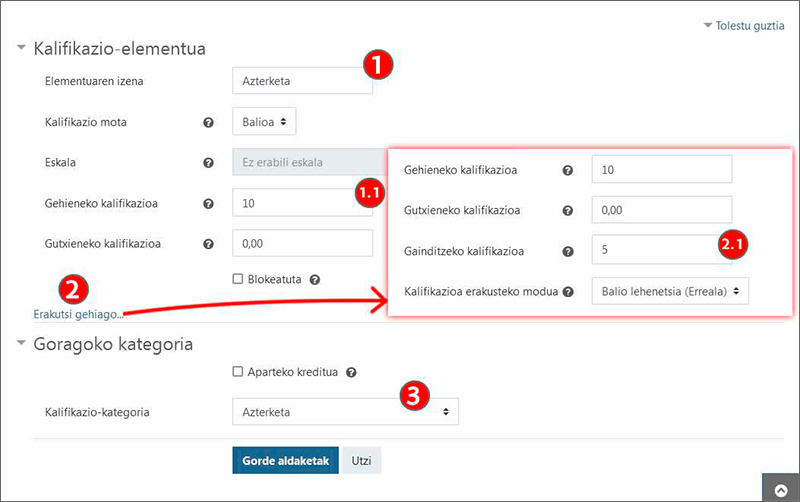Collapse the Kalifikazio-elementua section

(x=21, y=48)
